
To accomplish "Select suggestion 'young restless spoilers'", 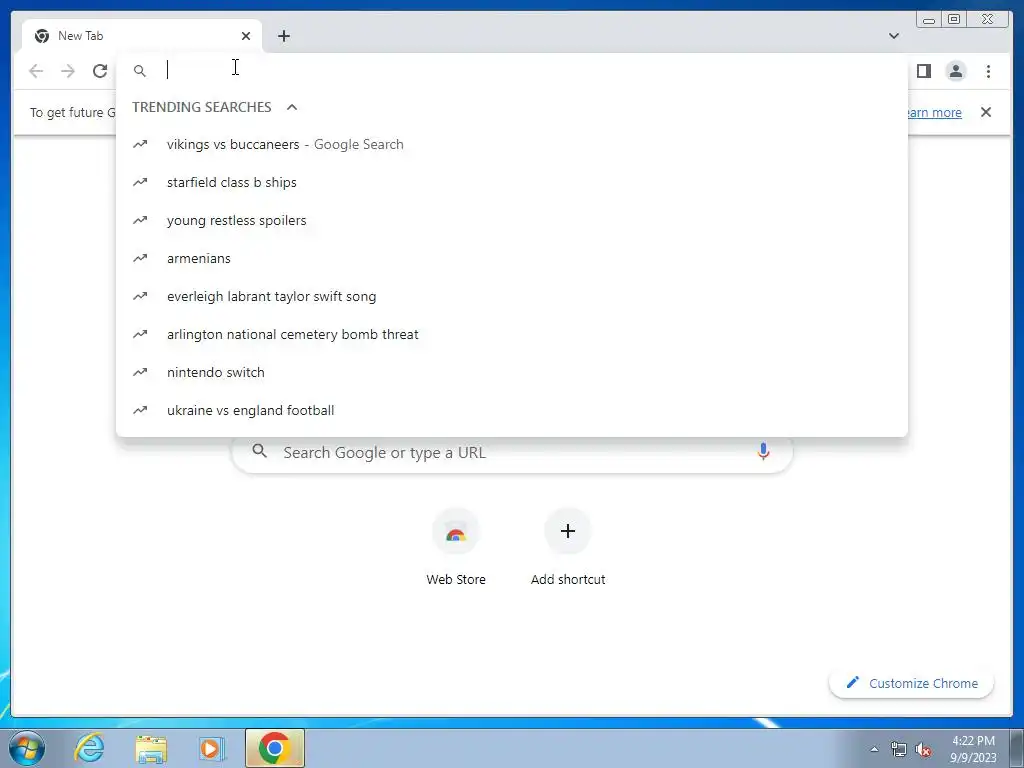I will click(511, 220).
